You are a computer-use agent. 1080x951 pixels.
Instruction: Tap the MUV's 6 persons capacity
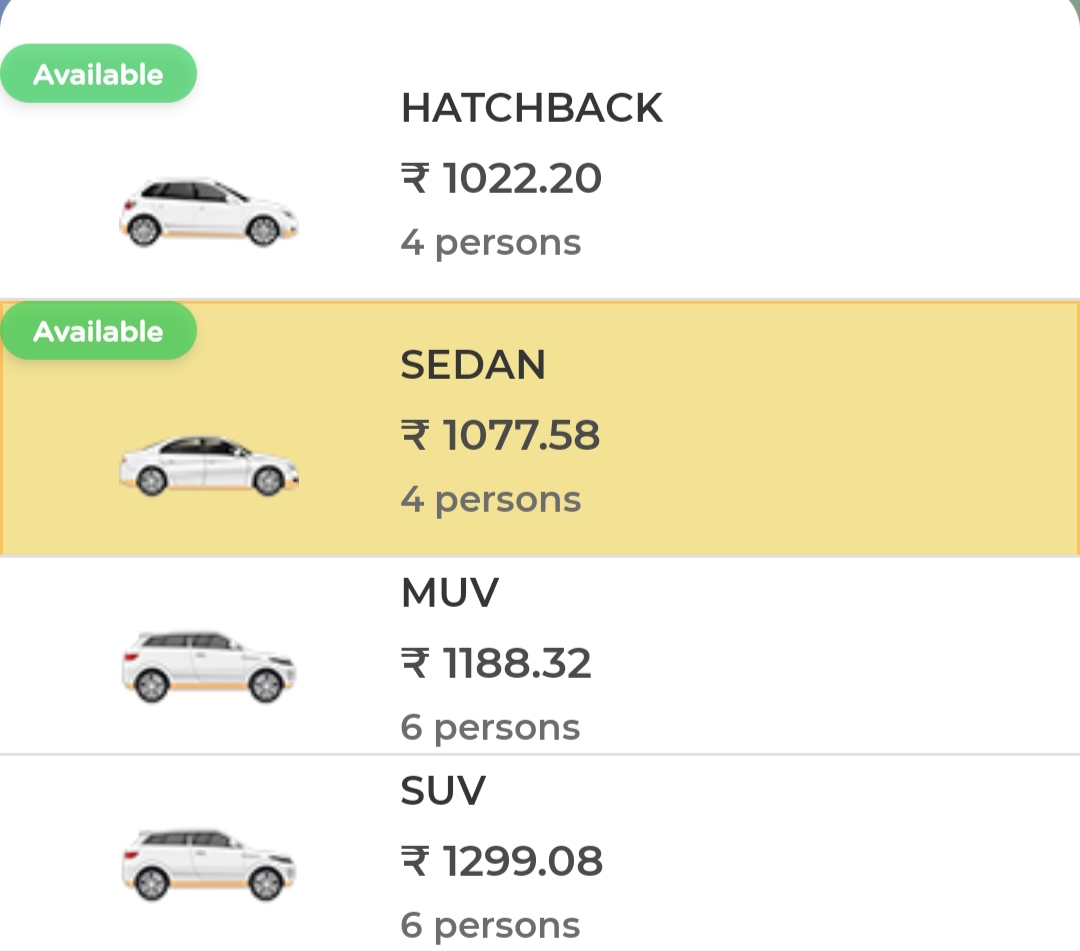click(x=490, y=729)
